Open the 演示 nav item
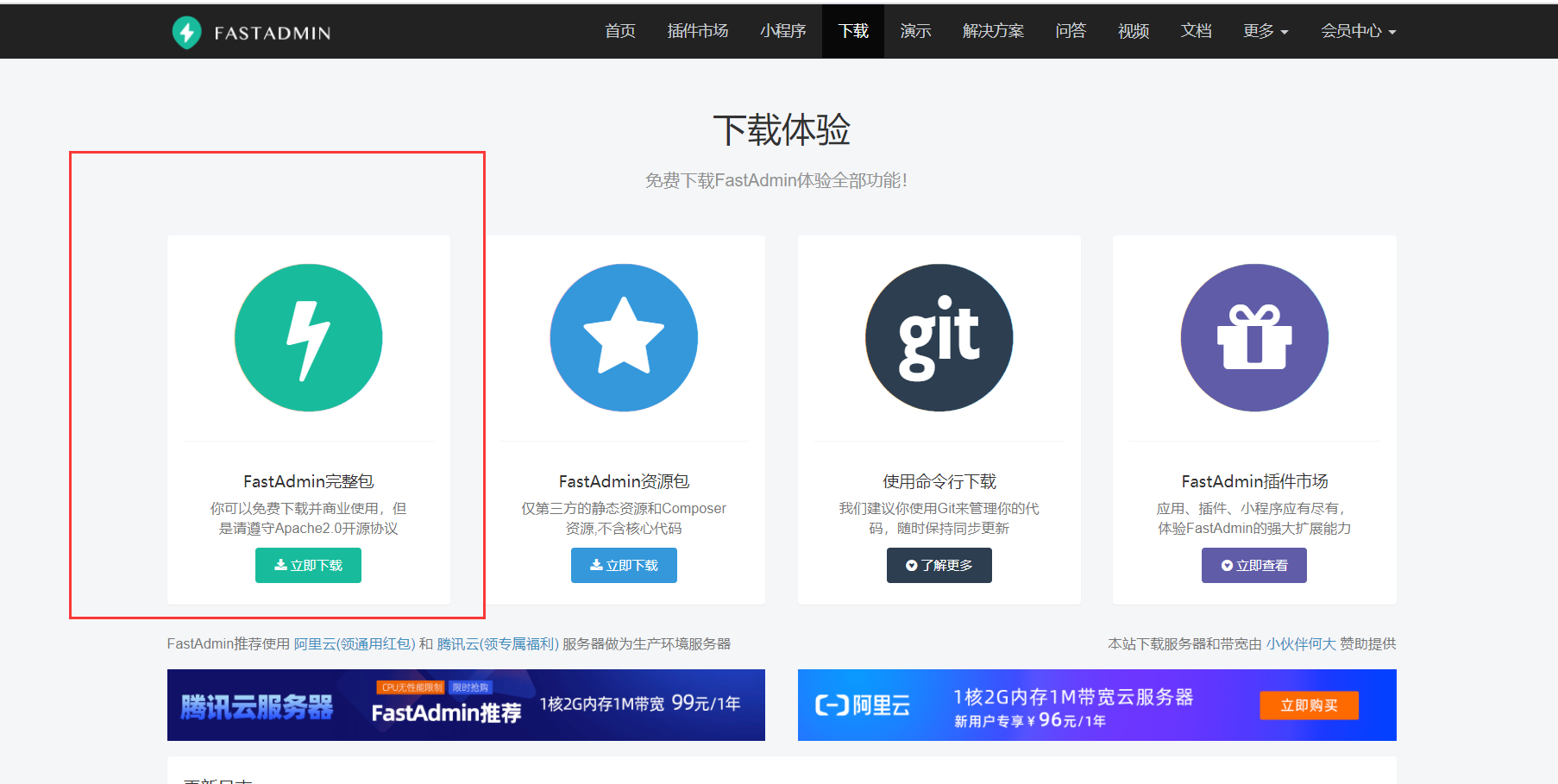1558x784 pixels. [915, 31]
